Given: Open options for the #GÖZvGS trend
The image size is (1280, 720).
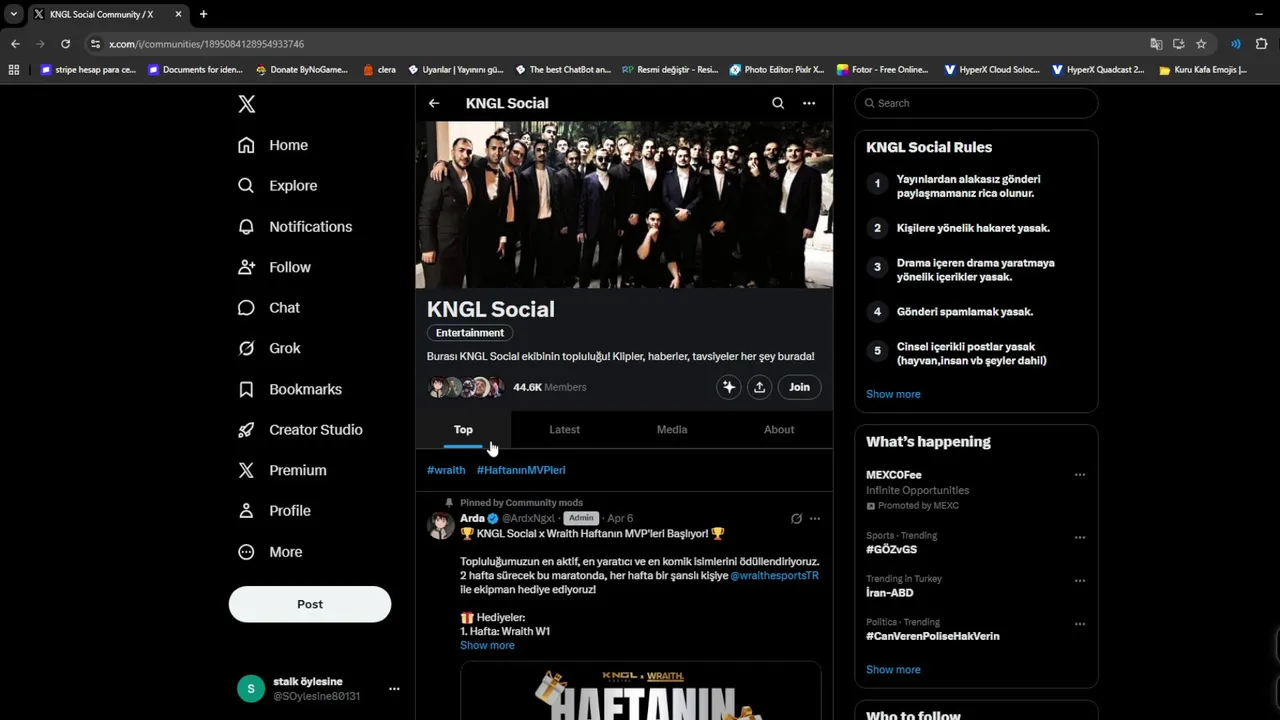Looking at the screenshot, I should coord(1080,537).
